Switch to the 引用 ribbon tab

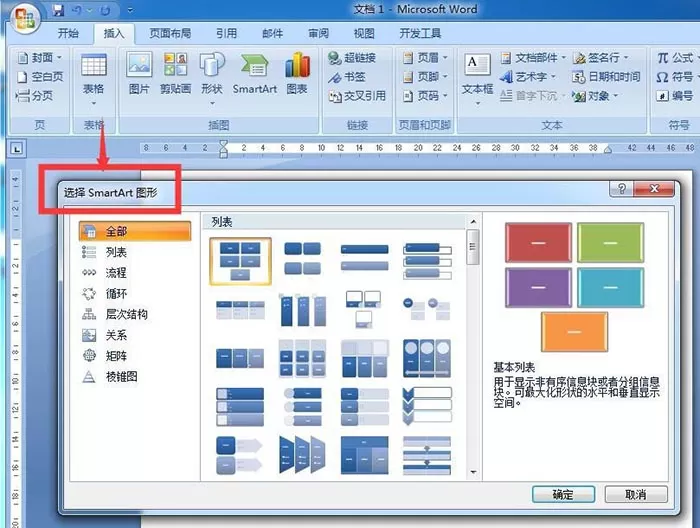click(226, 33)
